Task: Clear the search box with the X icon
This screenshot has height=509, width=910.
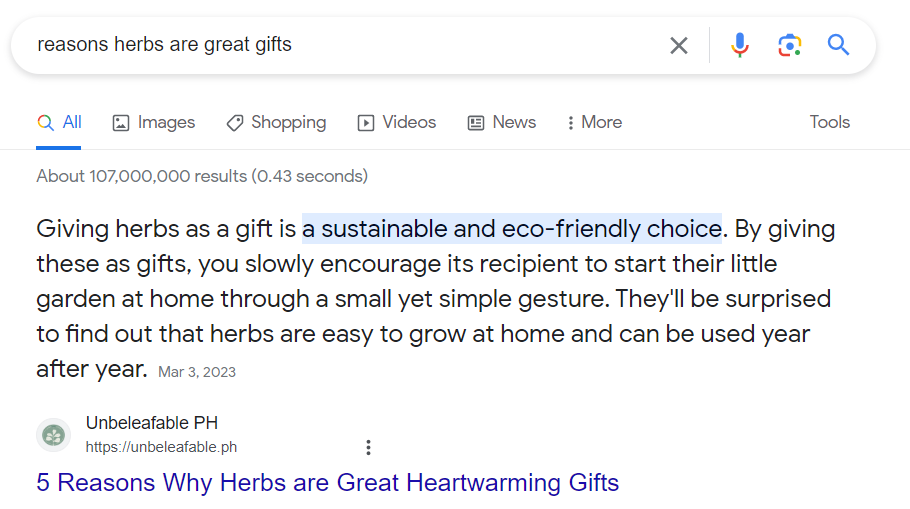Action: (x=679, y=45)
